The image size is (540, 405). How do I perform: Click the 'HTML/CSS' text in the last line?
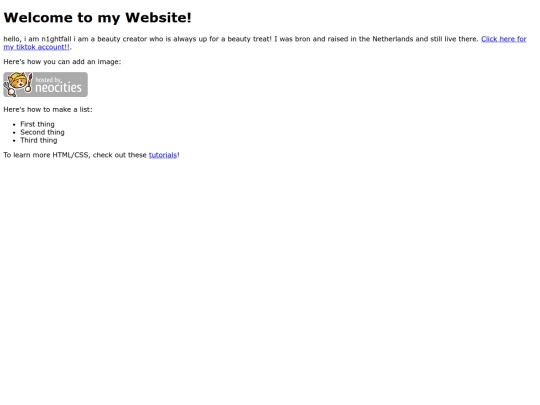pyautogui.click(x=71, y=155)
